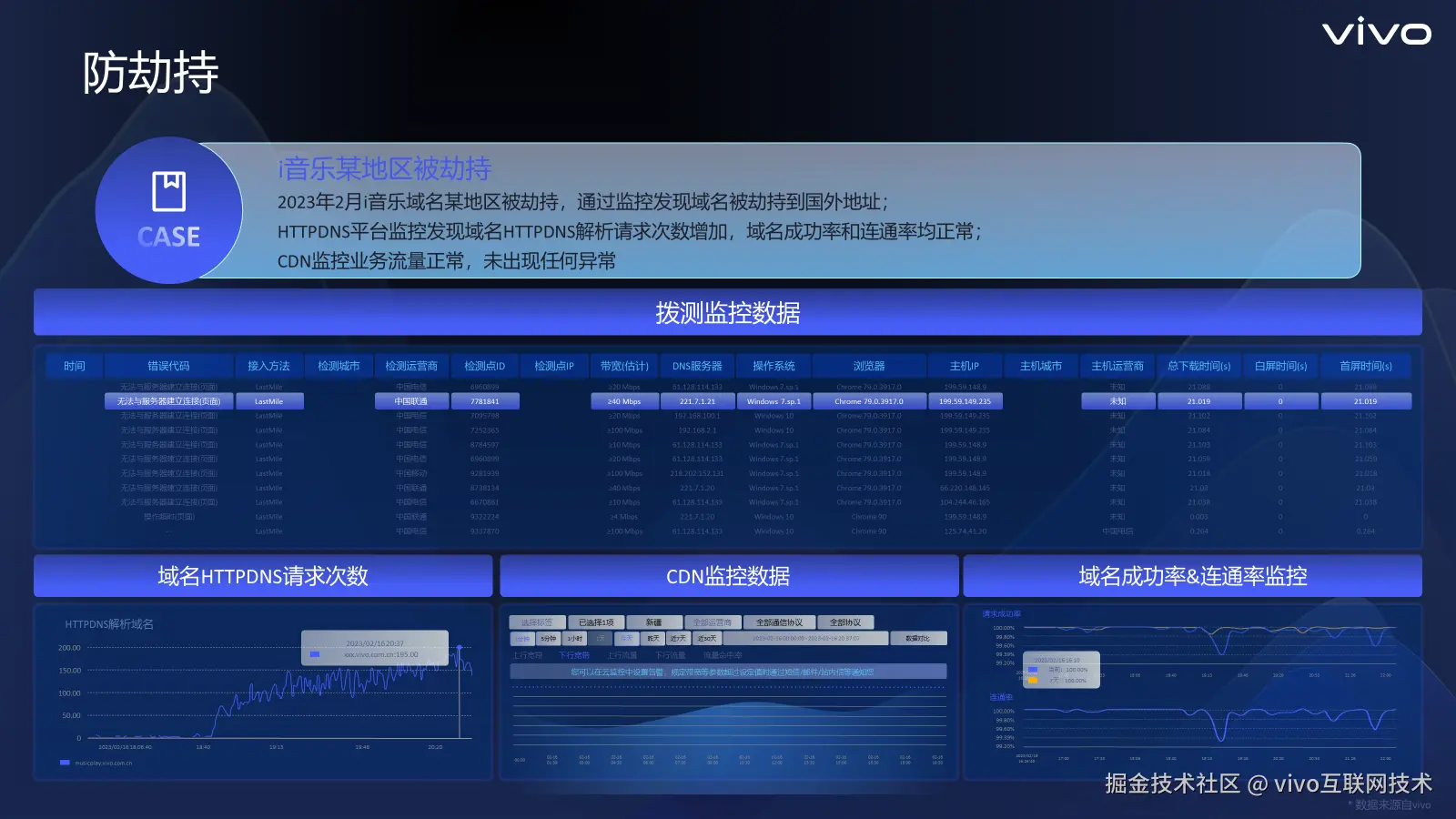The image size is (1456, 819).
Task: Open the 选择标签 dropdown in CDN panel
Action: coord(537,622)
